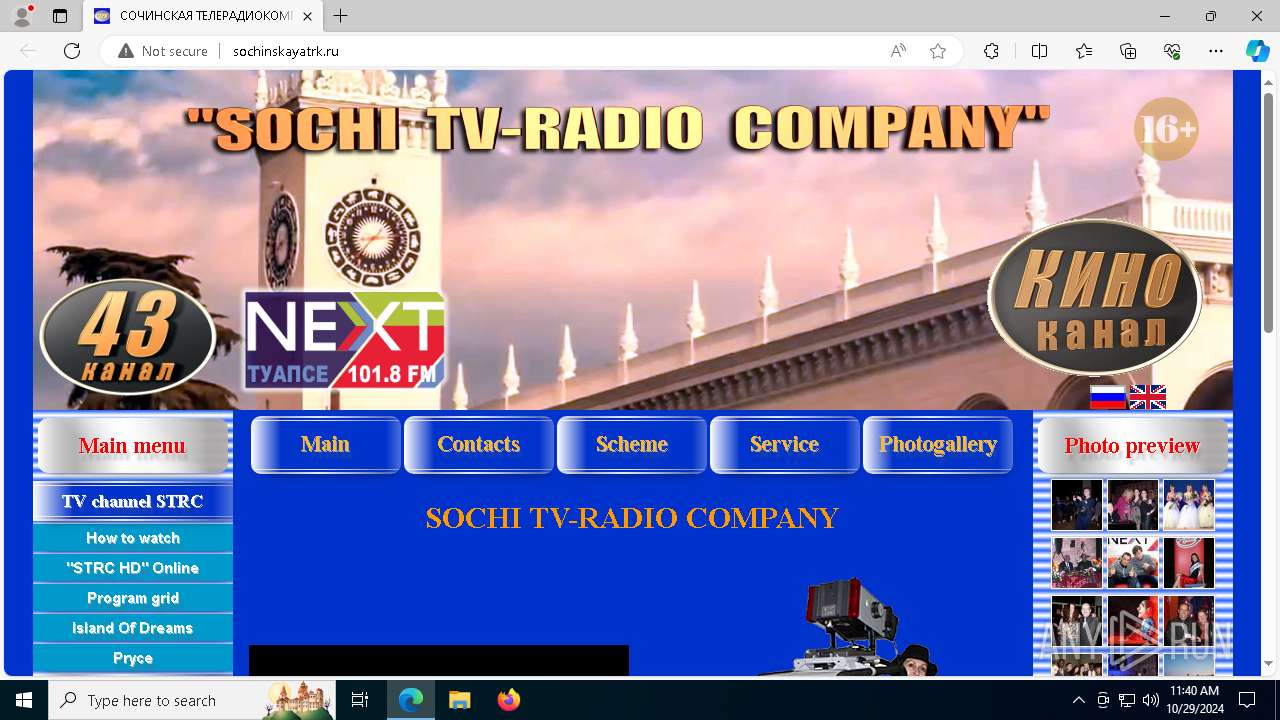Viewport: 1280px width, 720px height.
Task: Open first photo thumbnail in second row
Action: point(1077,563)
